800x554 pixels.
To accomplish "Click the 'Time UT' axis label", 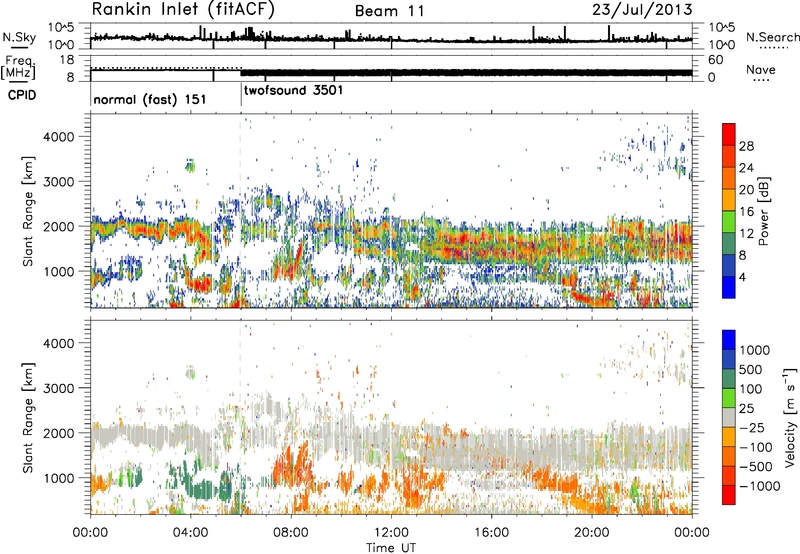I will [x=391, y=547].
